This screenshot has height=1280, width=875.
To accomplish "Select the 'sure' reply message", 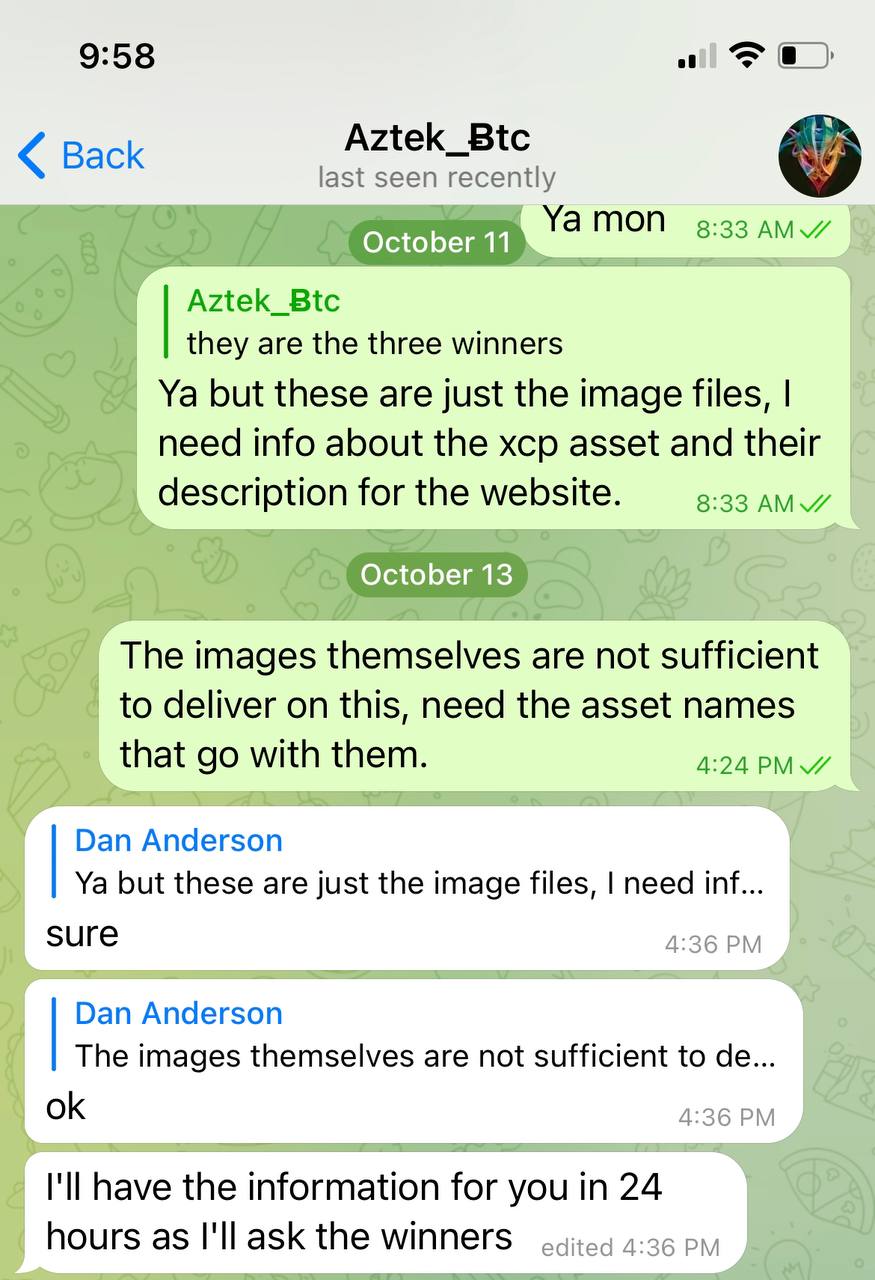I will 407,888.
